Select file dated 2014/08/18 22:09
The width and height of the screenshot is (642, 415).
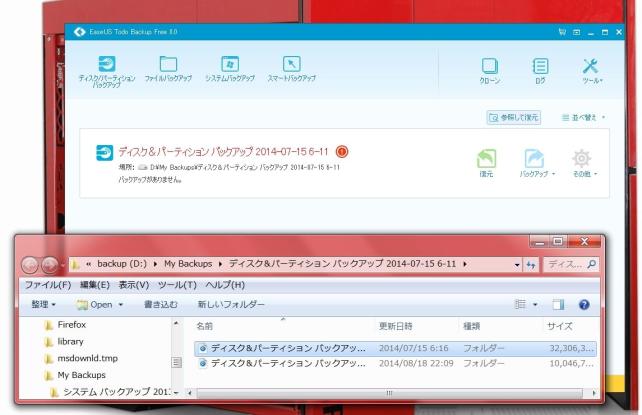click(x=396, y=363)
